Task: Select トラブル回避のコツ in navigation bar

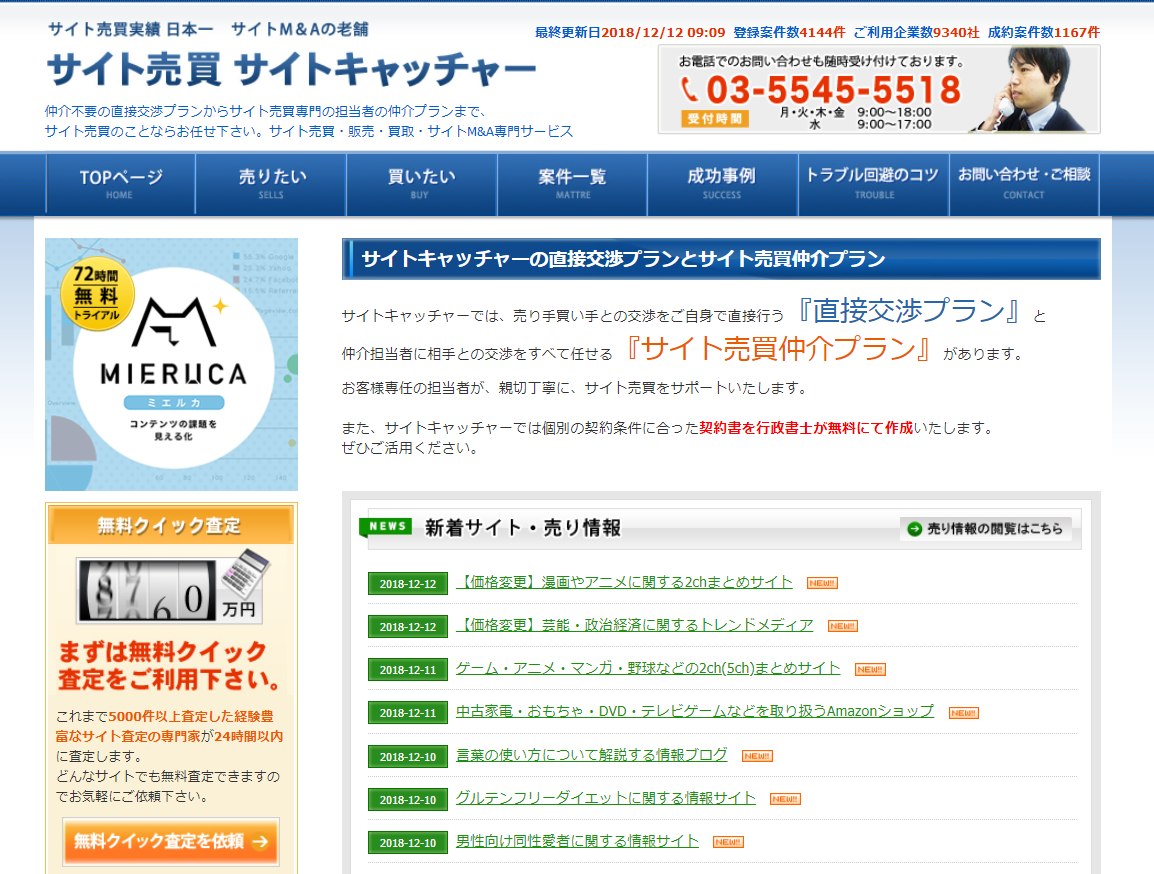Action: tap(873, 183)
